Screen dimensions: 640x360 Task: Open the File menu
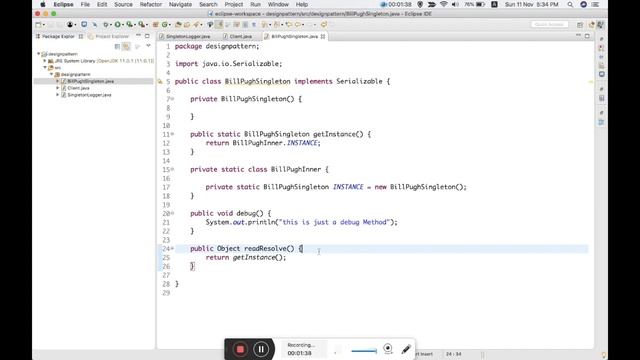click(85, 4)
